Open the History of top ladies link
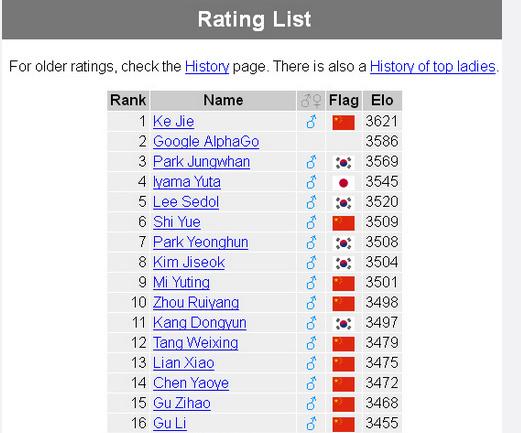Screen dimensions: 521x433 [x=433, y=66]
